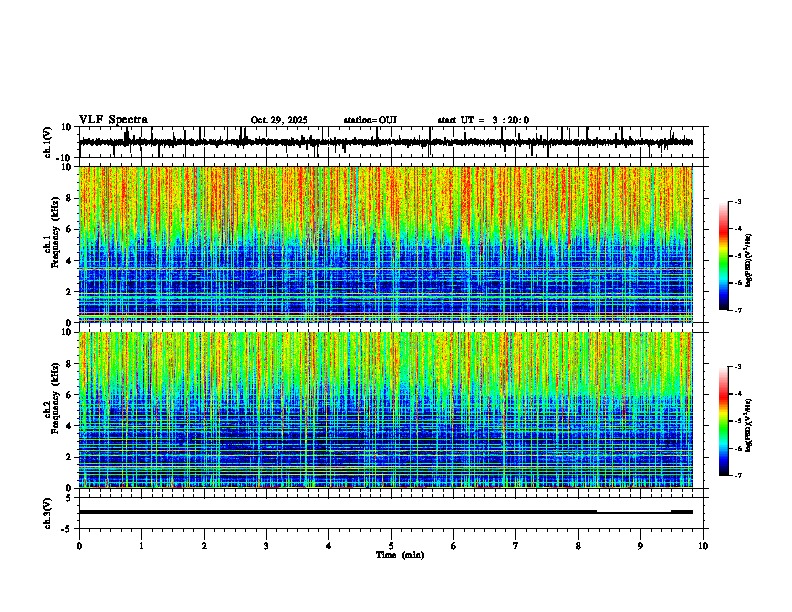Click the 'start UT = 3 :20: 0' text
Screen dimensions: 792x612
click(x=483, y=120)
